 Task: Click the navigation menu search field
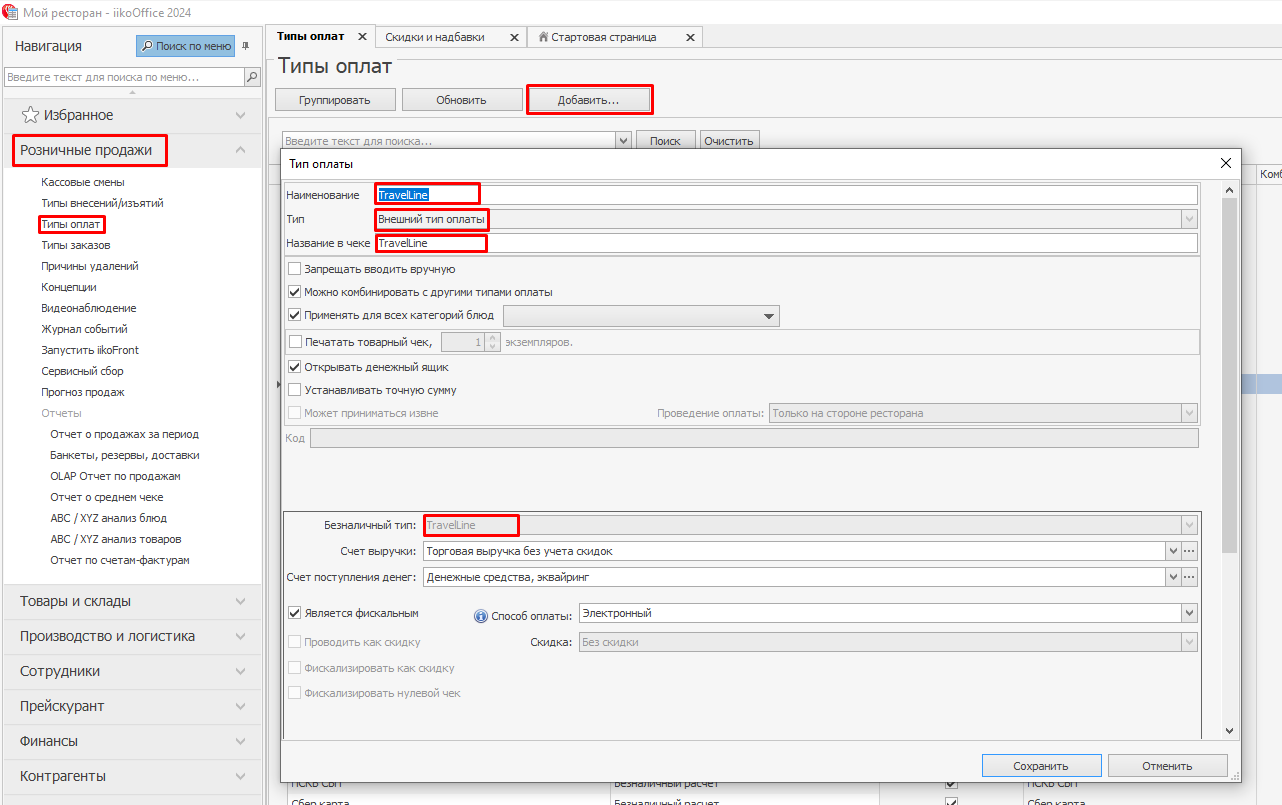point(125,77)
